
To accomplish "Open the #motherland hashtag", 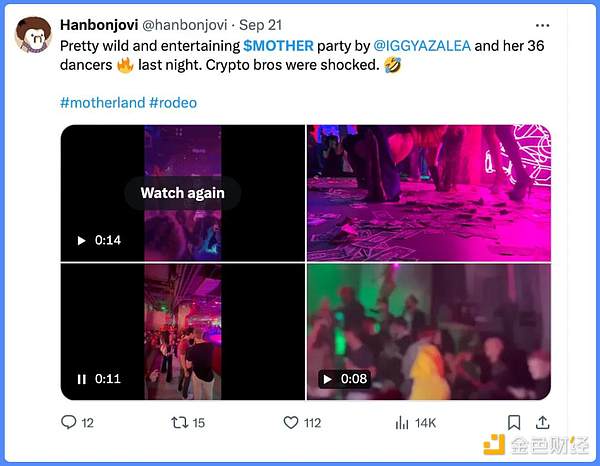I will pyautogui.click(x=102, y=102).
